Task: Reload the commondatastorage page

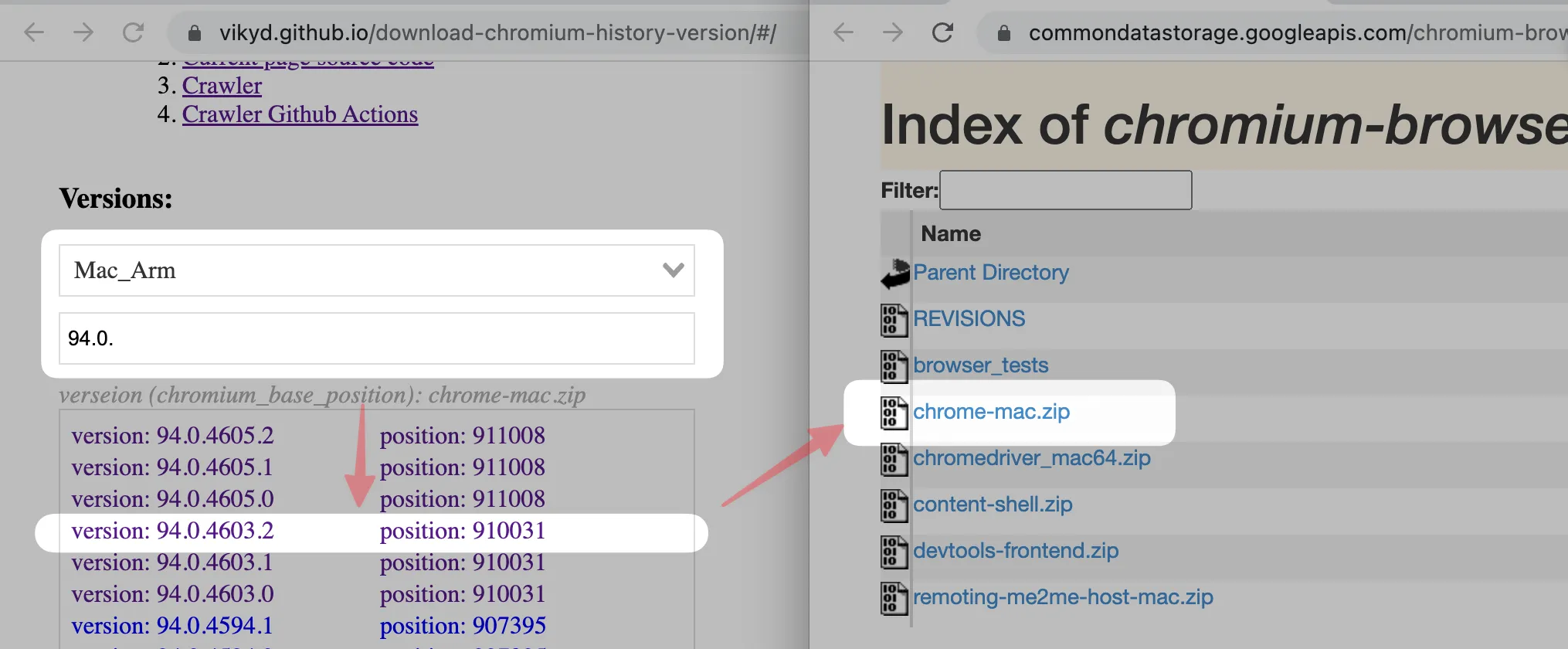Action: (x=942, y=32)
